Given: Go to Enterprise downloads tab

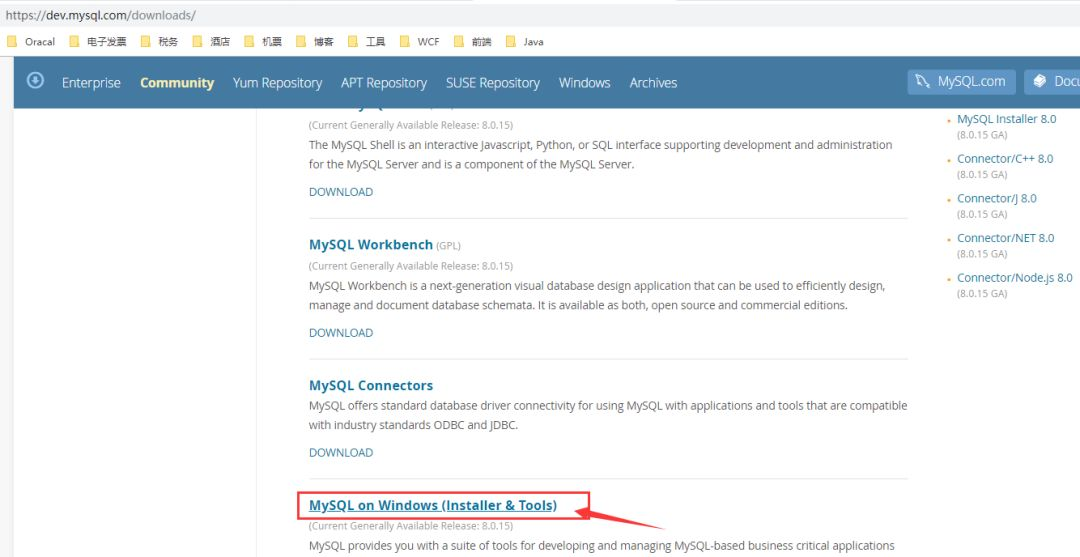Looking at the screenshot, I should 91,83.
